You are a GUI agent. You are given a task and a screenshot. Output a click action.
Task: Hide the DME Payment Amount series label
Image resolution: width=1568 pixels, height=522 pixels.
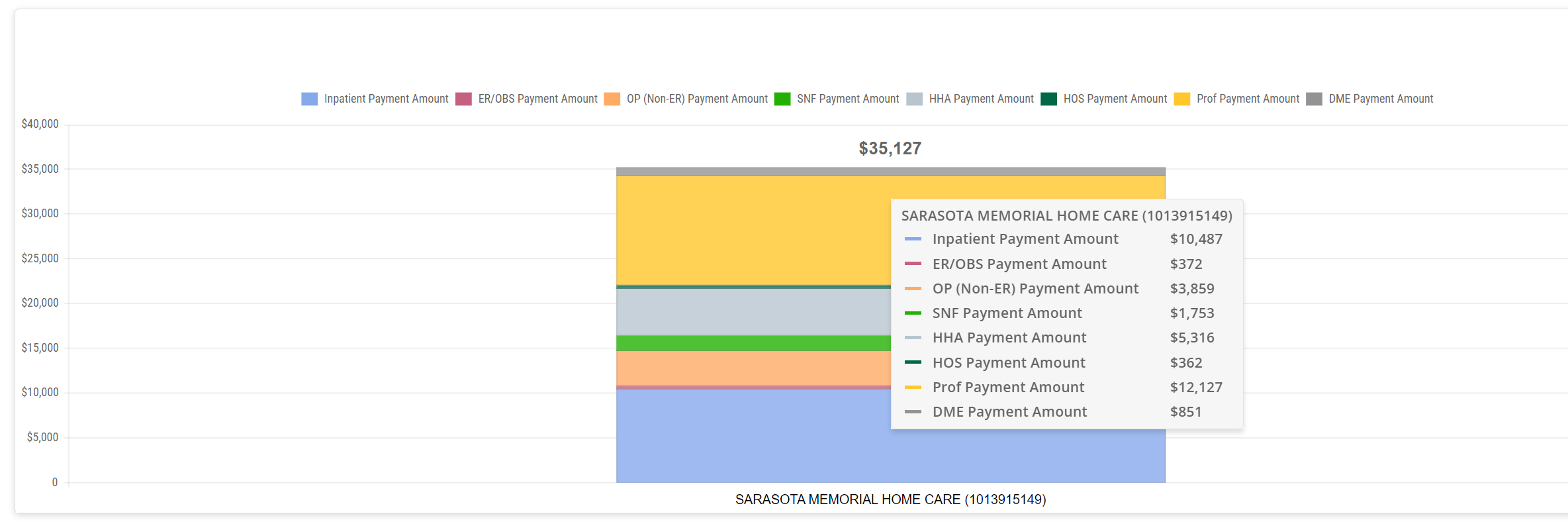tap(1381, 99)
